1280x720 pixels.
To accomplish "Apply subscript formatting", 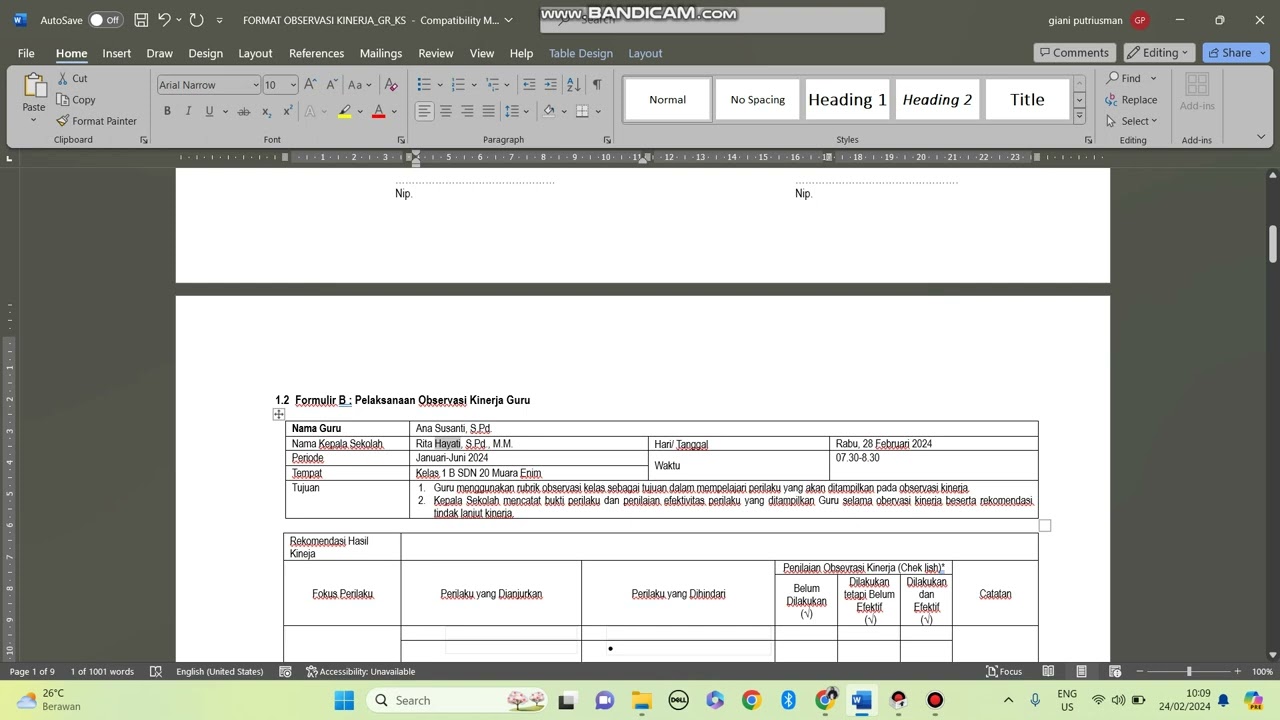I will click(x=268, y=111).
